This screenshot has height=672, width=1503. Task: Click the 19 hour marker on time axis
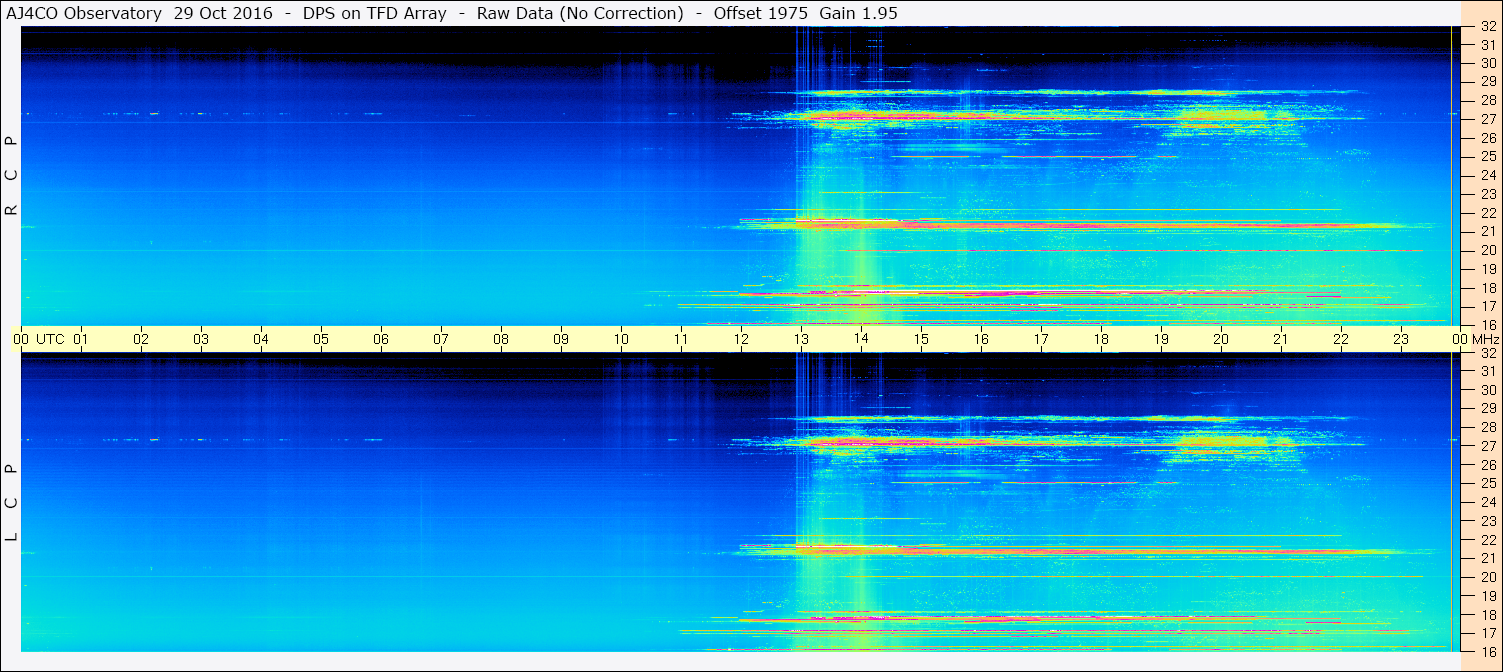1161,339
